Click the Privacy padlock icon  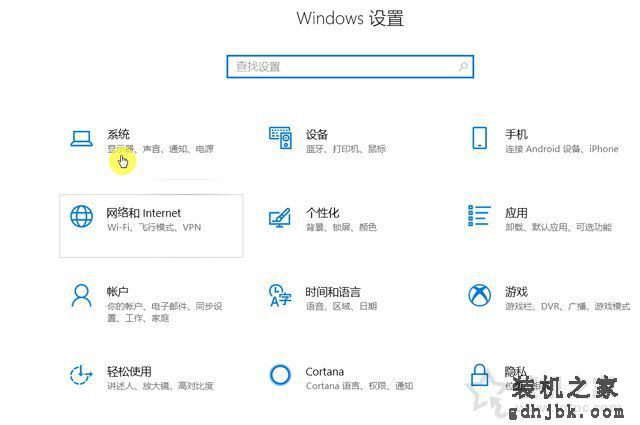[479, 375]
